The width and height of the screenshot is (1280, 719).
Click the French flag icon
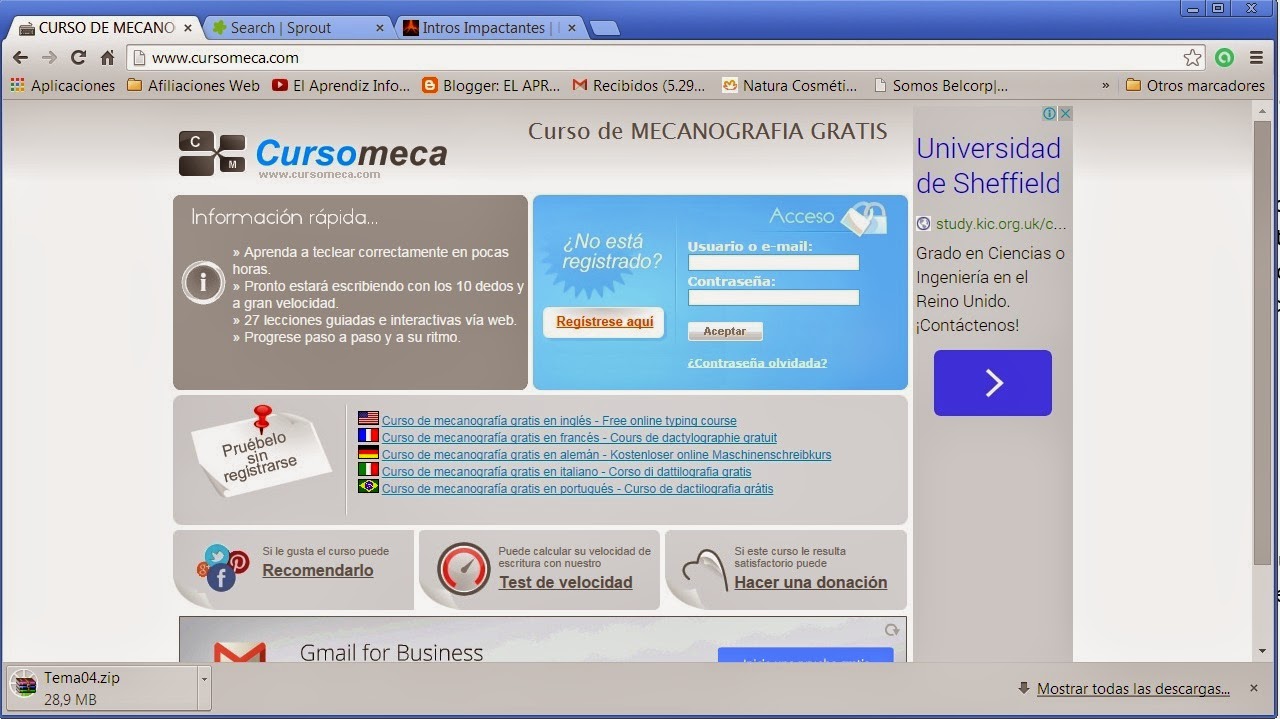tap(368, 437)
